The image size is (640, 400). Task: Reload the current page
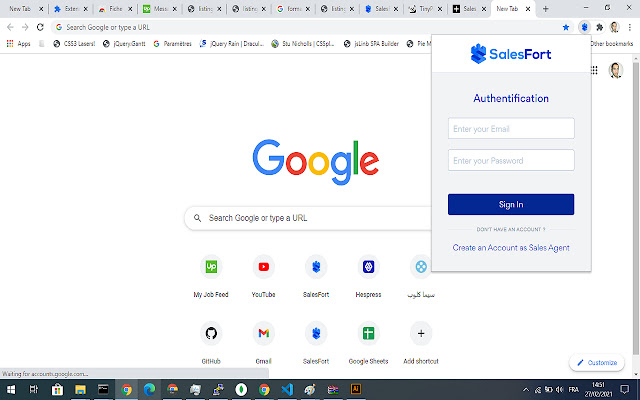pyautogui.click(x=40, y=27)
